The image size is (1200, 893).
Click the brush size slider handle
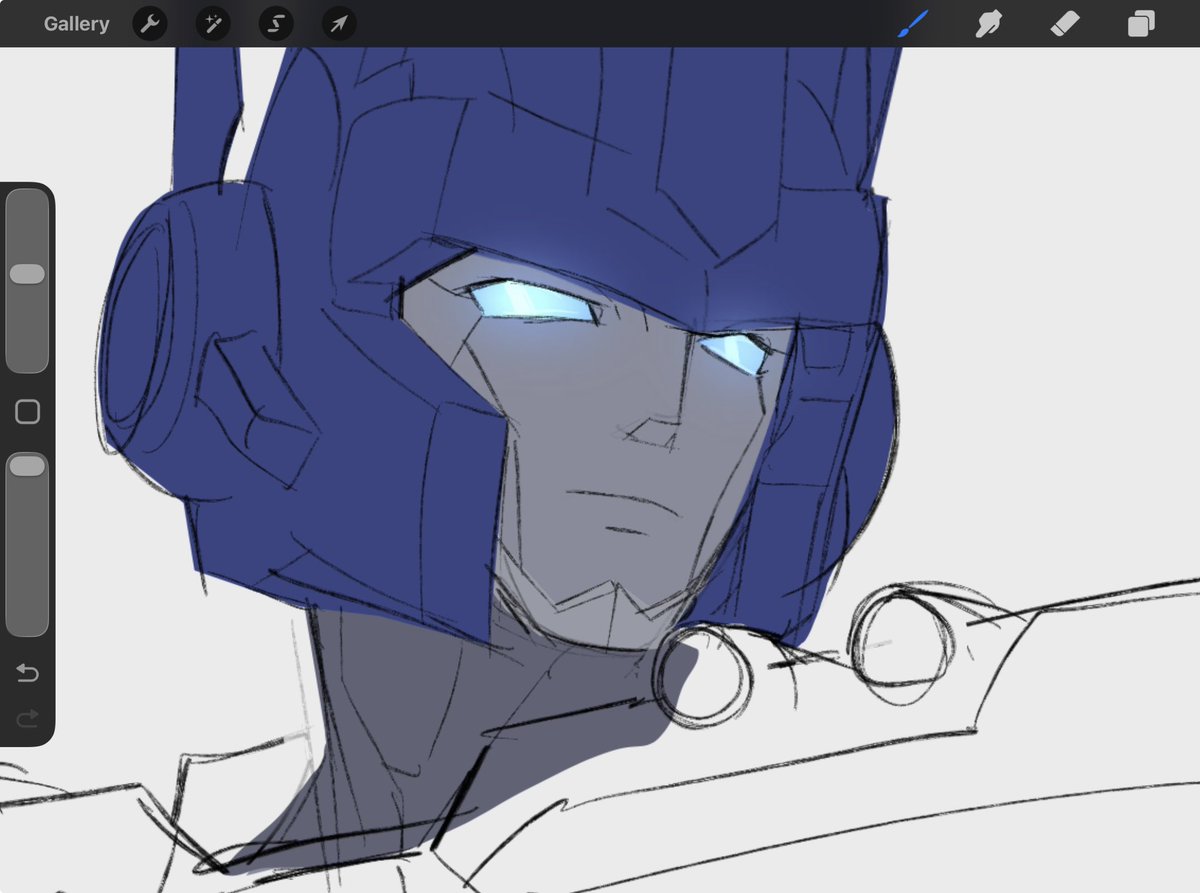click(x=27, y=274)
